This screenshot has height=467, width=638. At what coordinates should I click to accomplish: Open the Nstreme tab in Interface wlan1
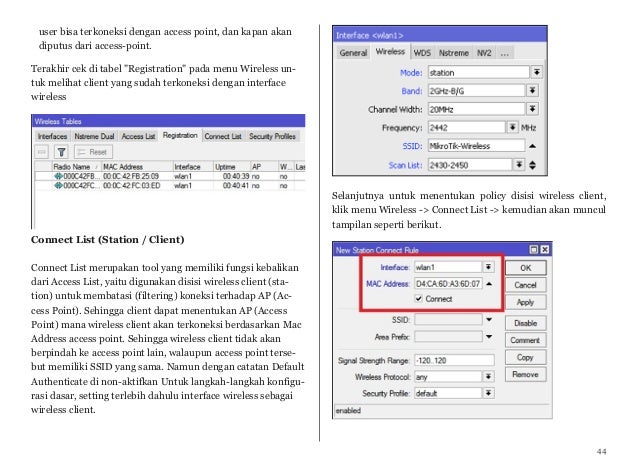click(454, 53)
